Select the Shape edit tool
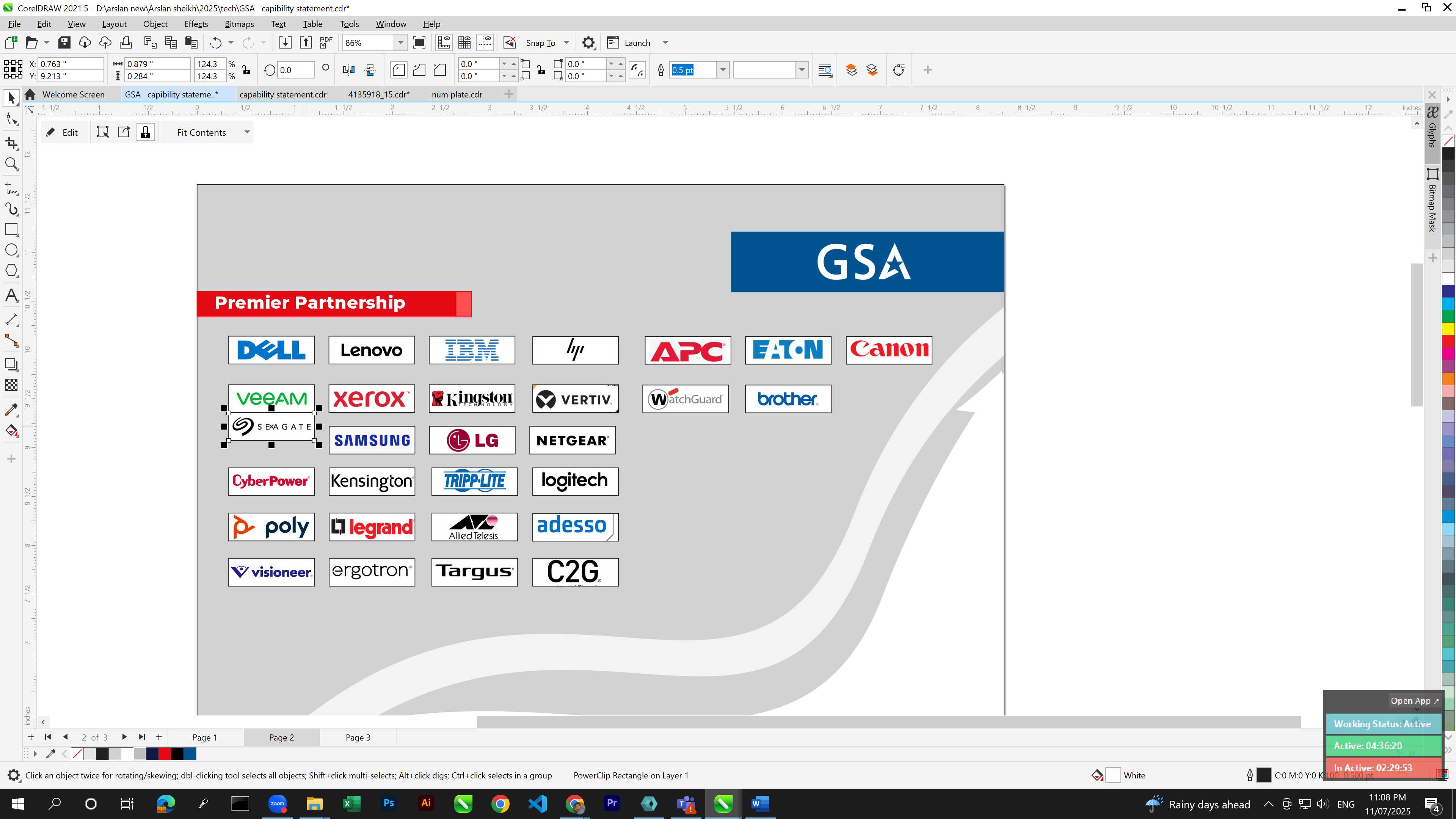Screen dimensions: 1456x819 click(x=11, y=119)
